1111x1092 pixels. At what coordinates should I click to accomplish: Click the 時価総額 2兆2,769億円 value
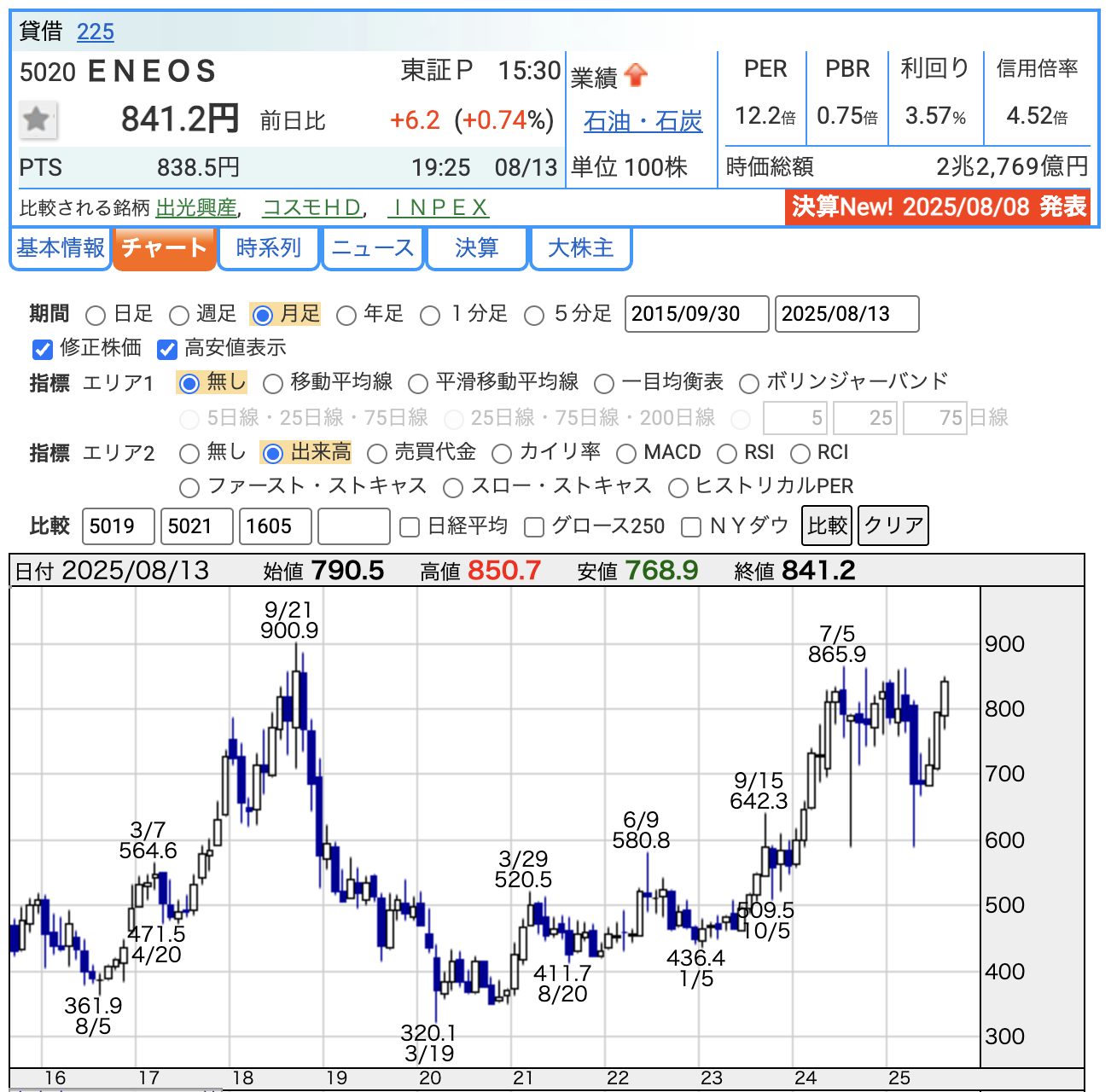click(1012, 166)
